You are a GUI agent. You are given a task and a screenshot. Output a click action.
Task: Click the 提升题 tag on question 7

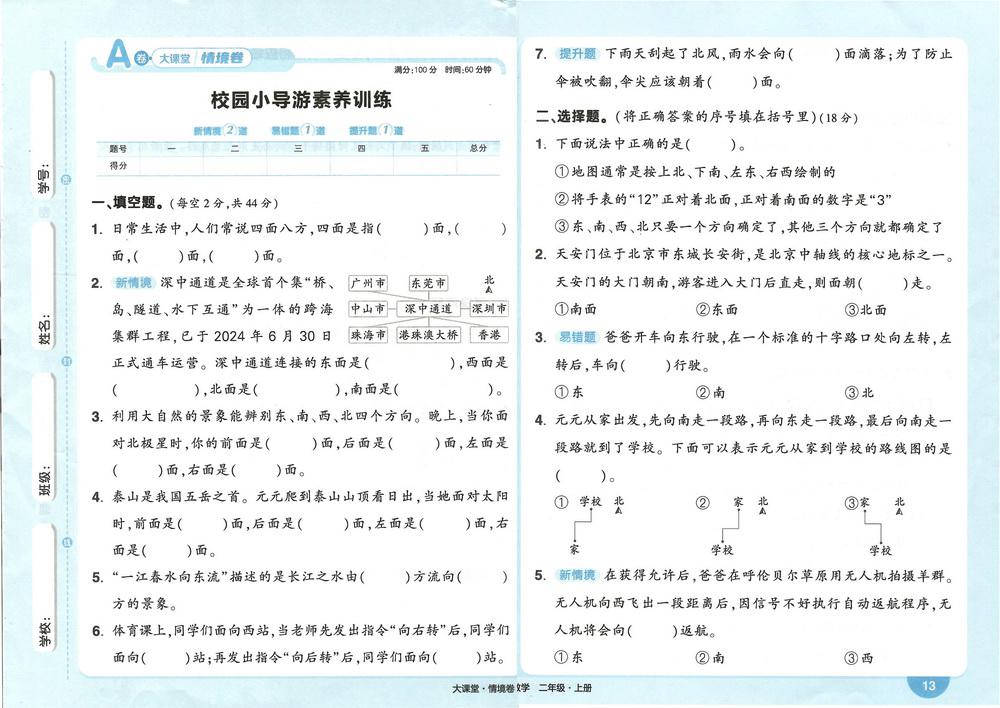tap(577, 53)
